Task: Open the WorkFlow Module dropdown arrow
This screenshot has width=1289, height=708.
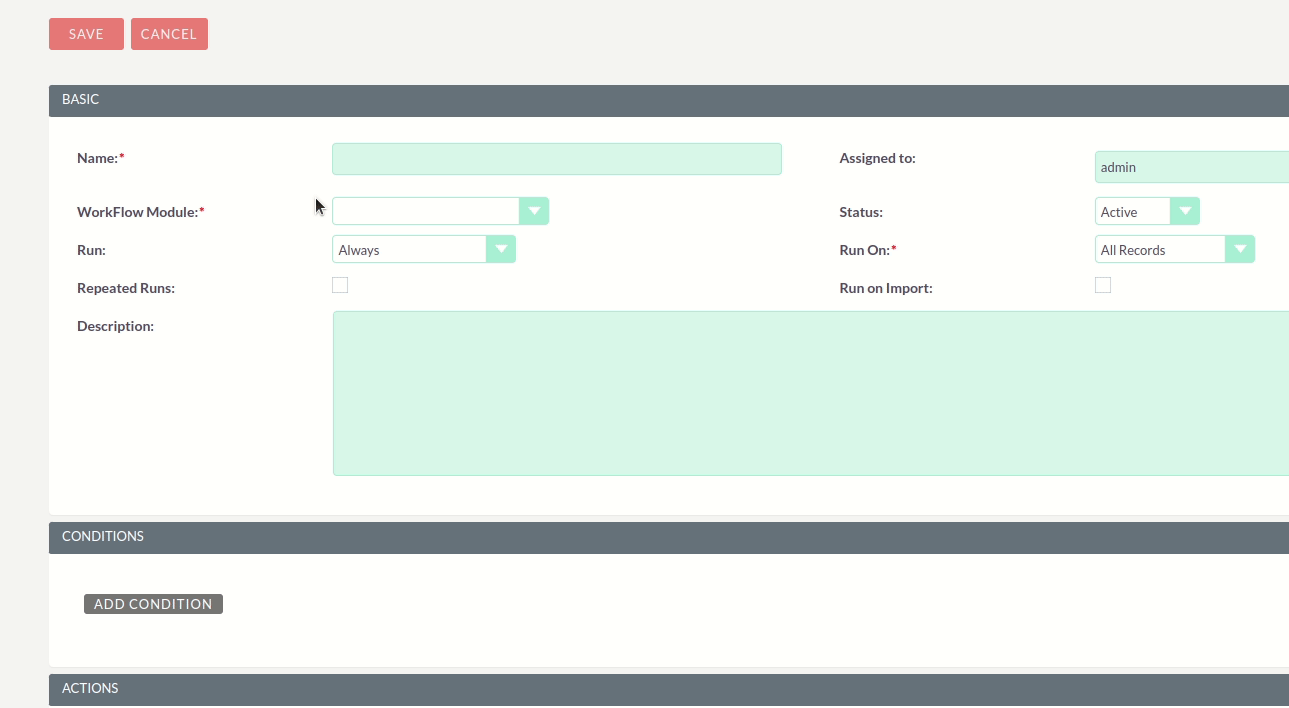Action: 534,211
